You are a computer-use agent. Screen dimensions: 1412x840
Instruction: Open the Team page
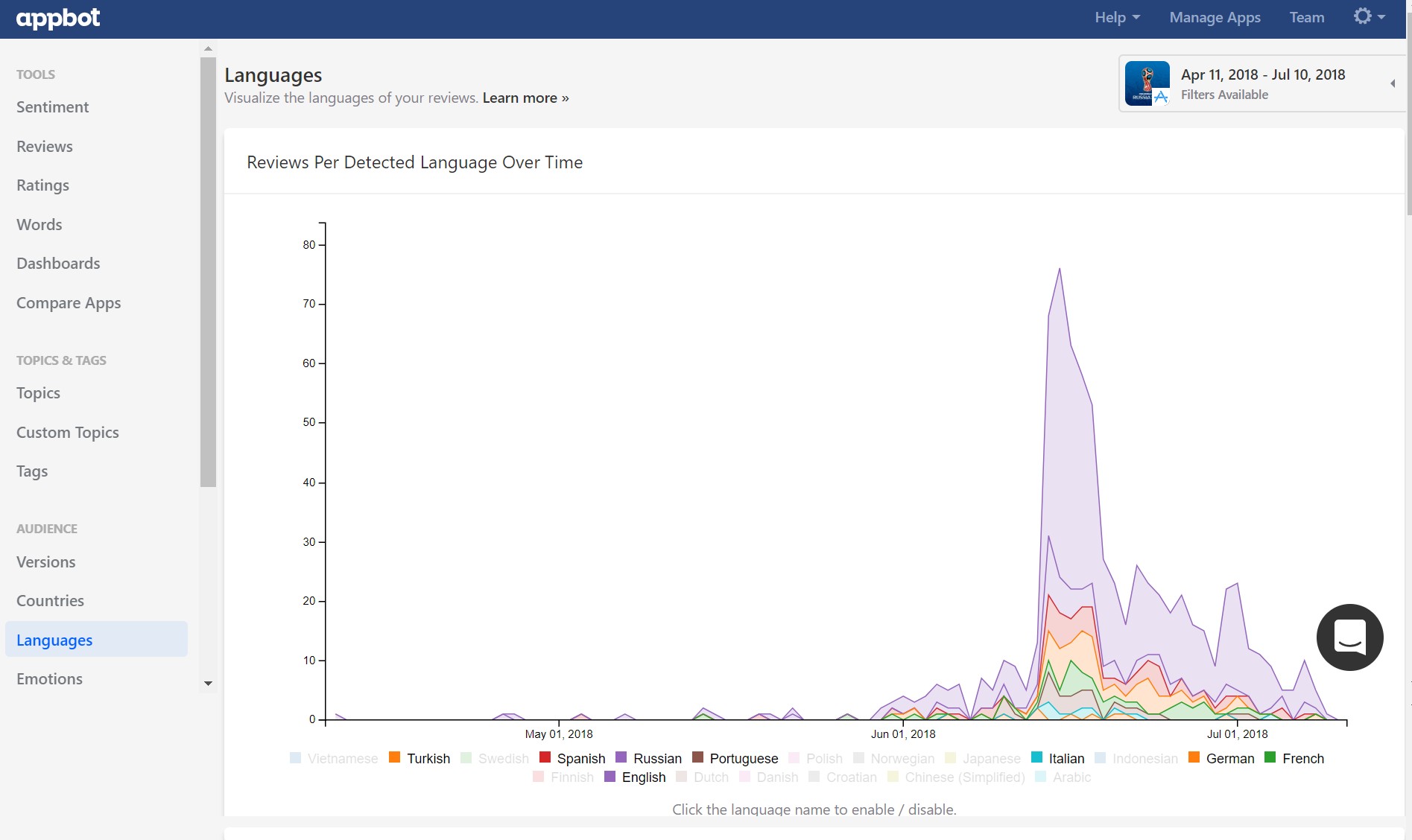point(1307,17)
